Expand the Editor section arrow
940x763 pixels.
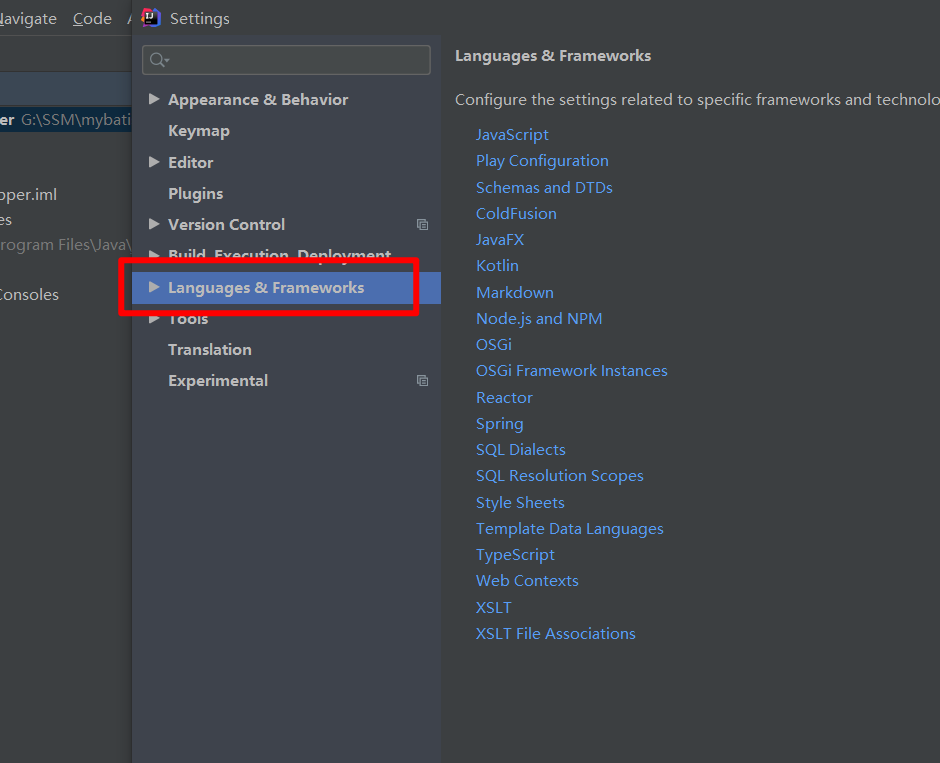[x=153, y=162]
